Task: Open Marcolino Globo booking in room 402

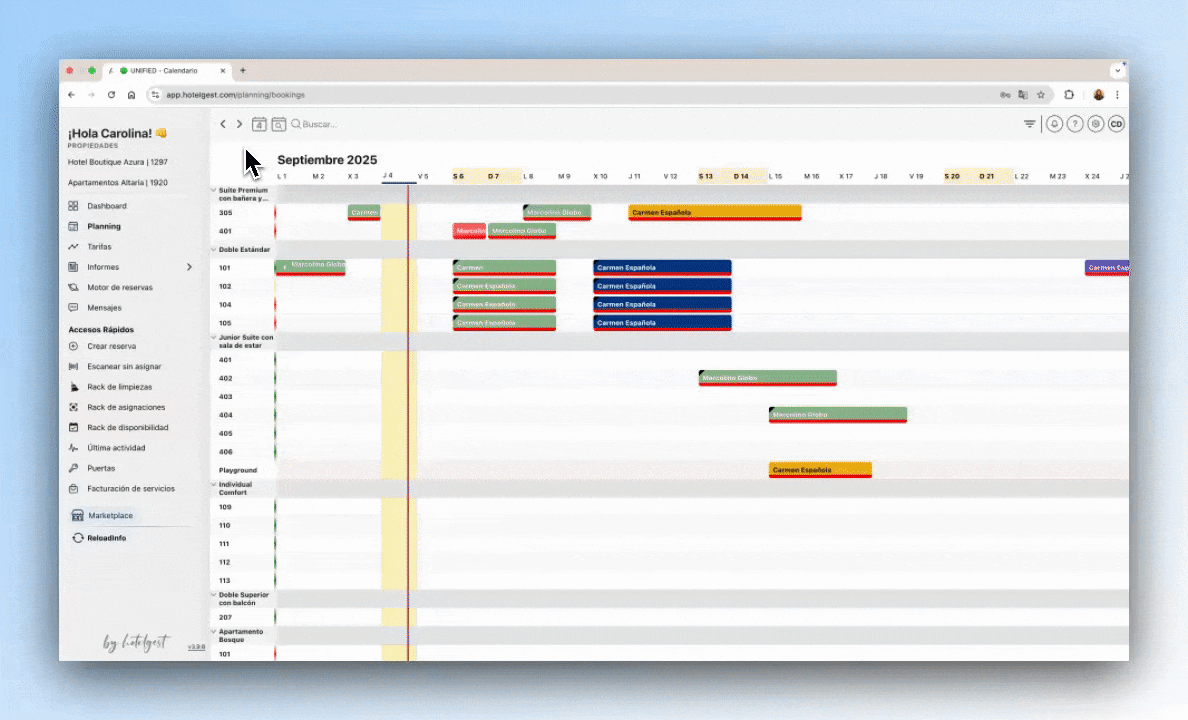Action: click(768, 377)
